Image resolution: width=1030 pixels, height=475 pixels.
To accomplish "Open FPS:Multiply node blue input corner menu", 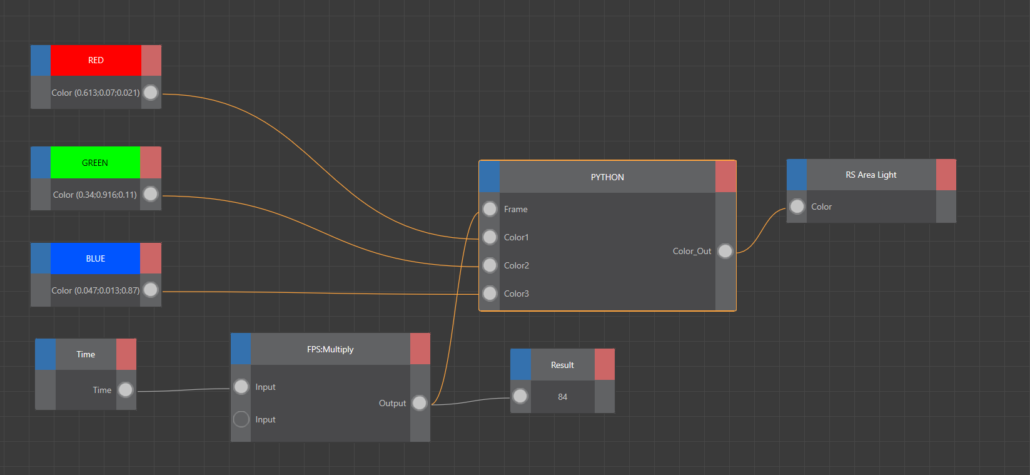I will pyautogui.click(x=241, y=349).
